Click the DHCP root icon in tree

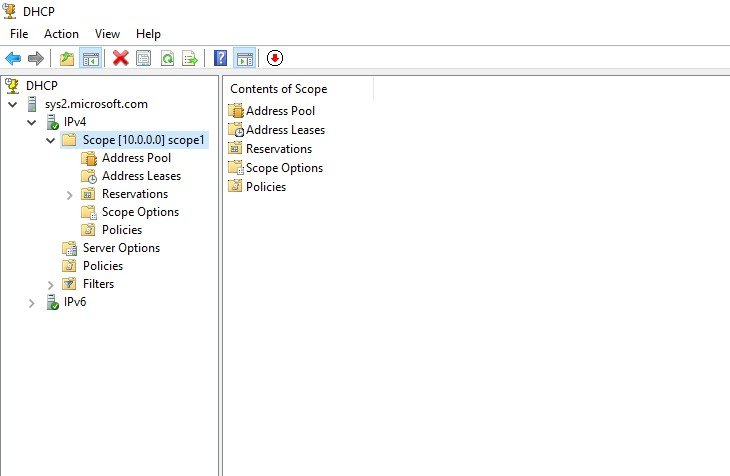[12, 86]
